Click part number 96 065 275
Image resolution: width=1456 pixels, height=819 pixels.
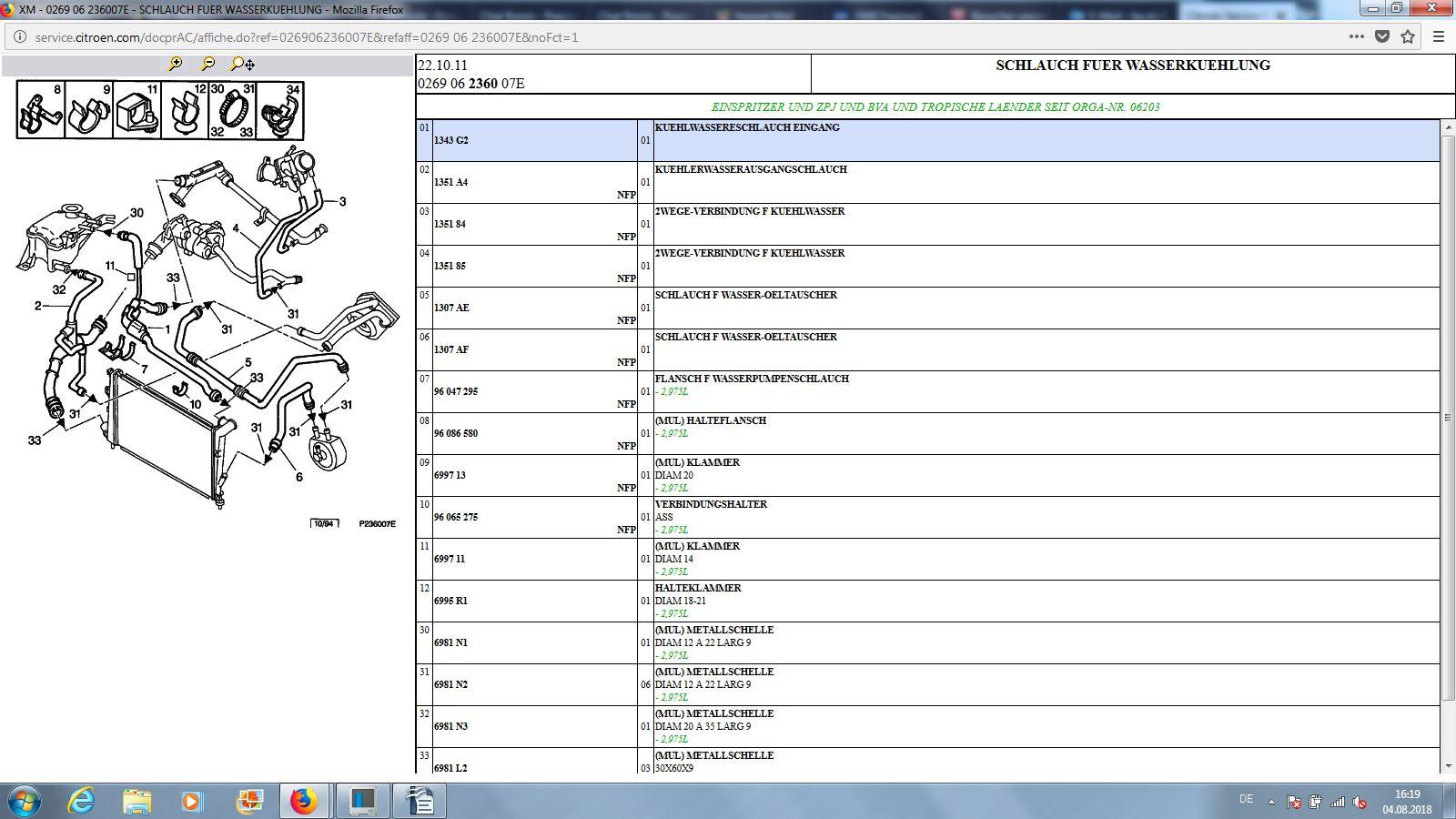(456, 517)
